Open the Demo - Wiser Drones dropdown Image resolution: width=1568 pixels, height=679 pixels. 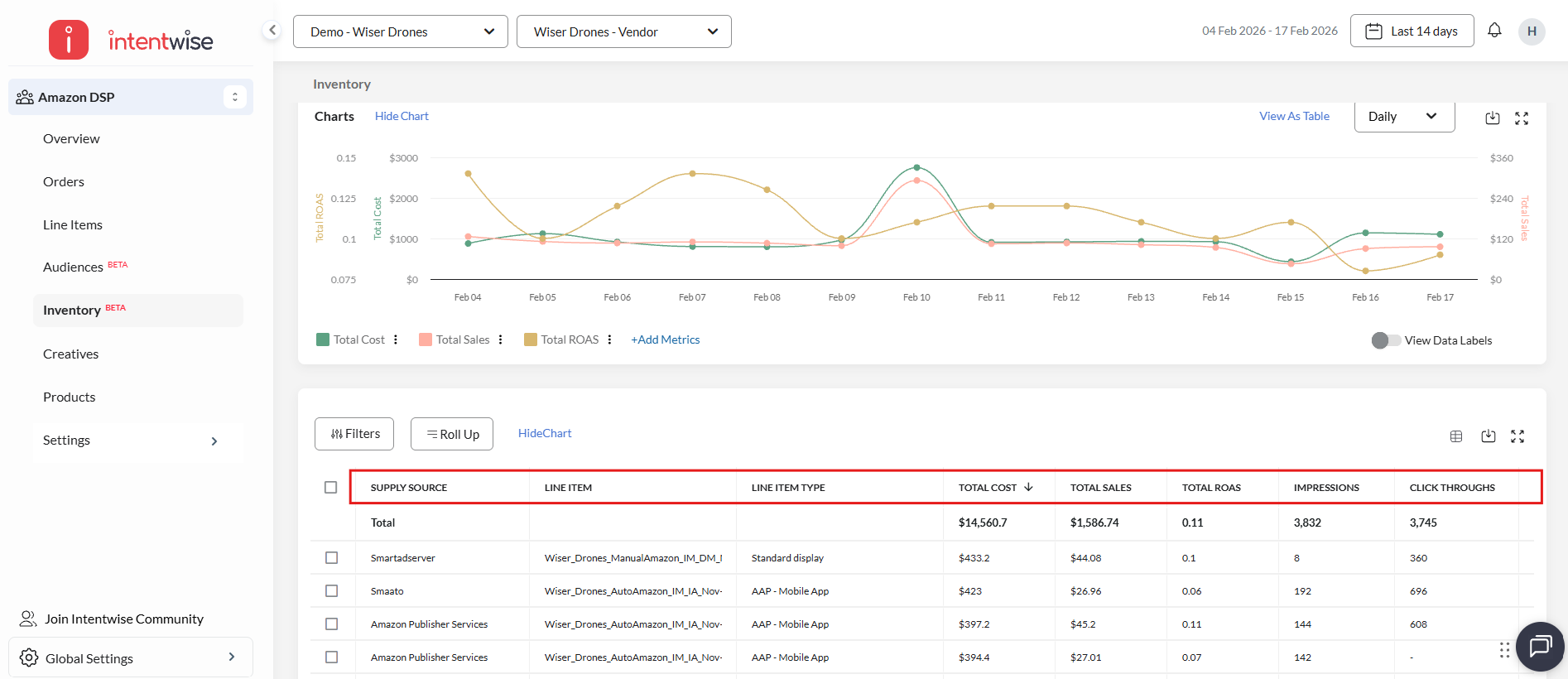(401, 31)
